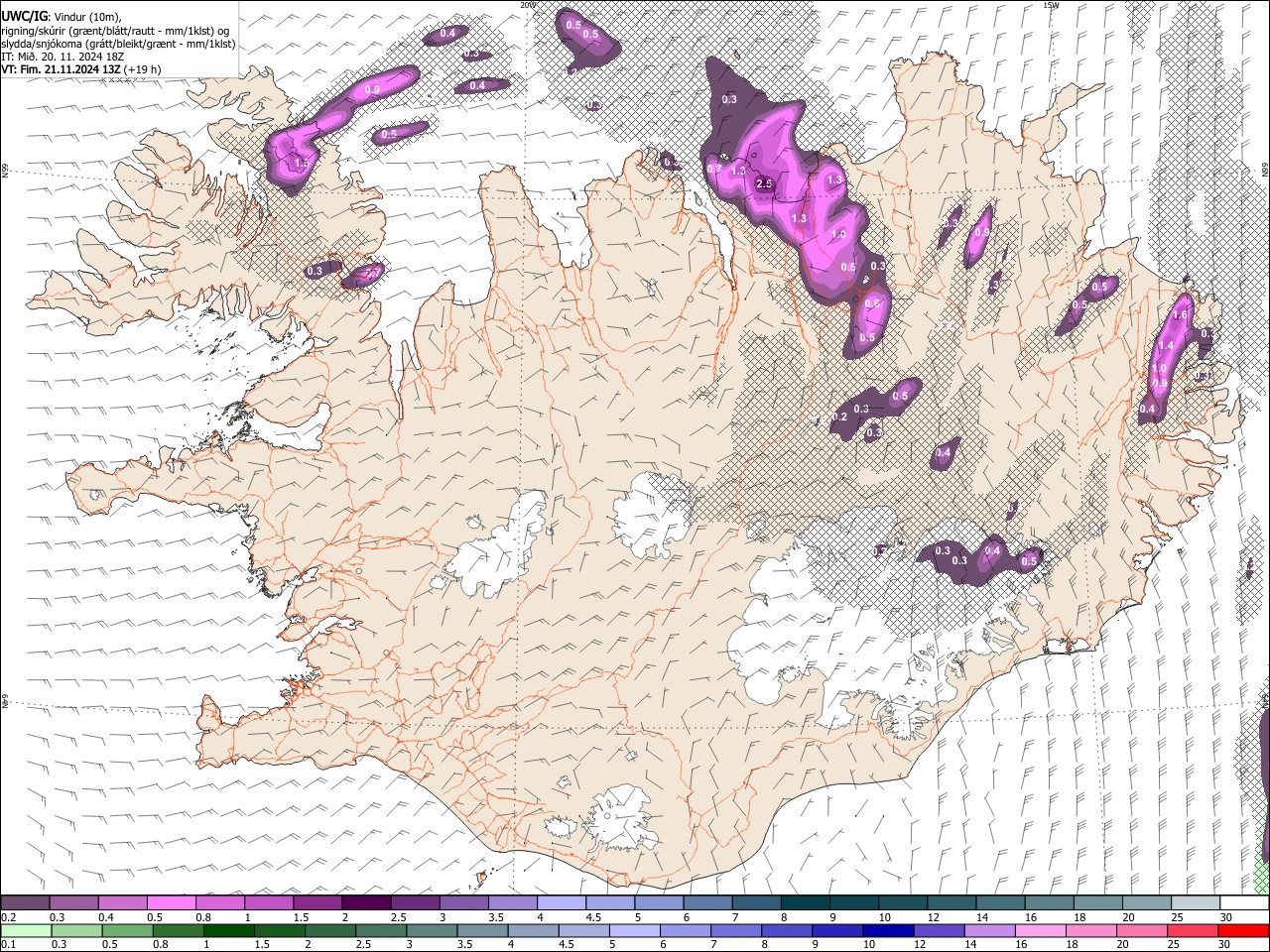
Task: Click upper legend swatch between 25 and 30
Action: 1196,903
